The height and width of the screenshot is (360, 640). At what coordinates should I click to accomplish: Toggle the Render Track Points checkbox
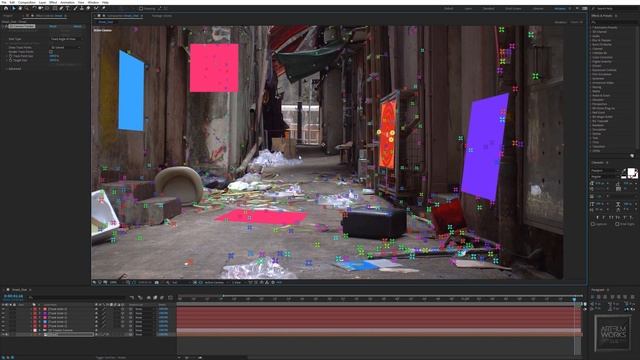point(51,52)
